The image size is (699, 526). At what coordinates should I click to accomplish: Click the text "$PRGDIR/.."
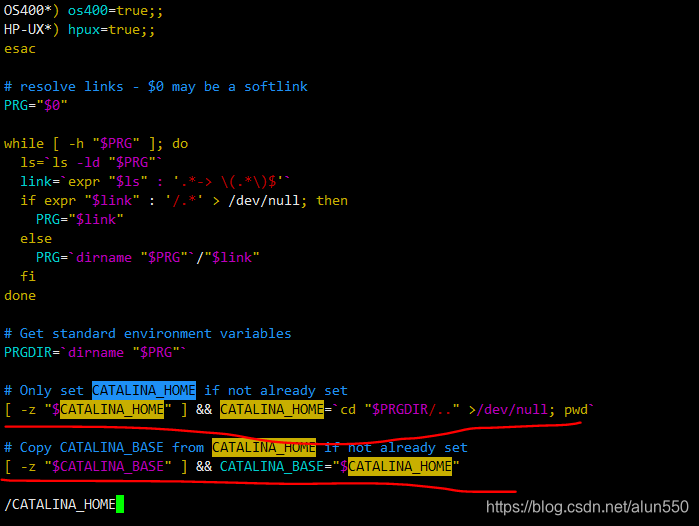click(412, 409)
